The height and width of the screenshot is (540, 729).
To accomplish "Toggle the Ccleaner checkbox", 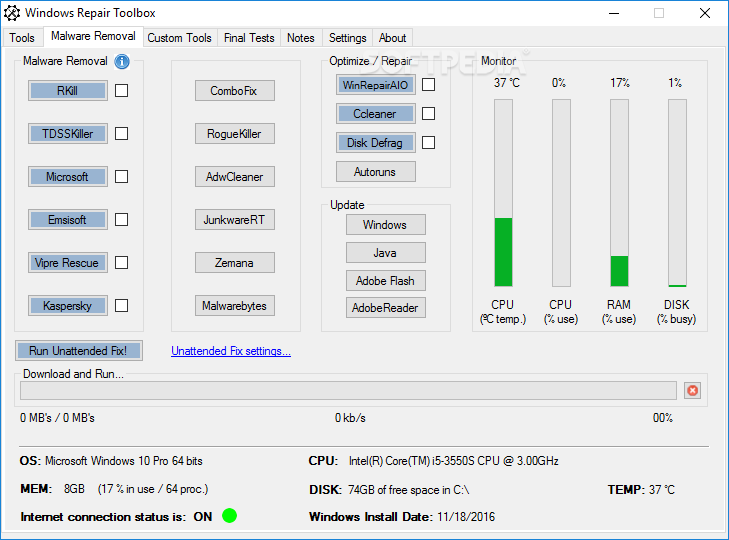I will click(x=429, y=113).
